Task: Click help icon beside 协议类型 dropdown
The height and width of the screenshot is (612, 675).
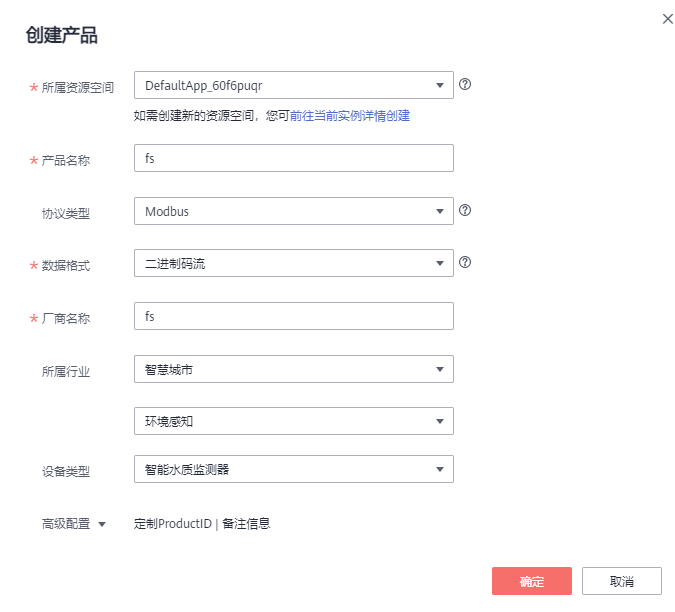Action: coord(465,211)
